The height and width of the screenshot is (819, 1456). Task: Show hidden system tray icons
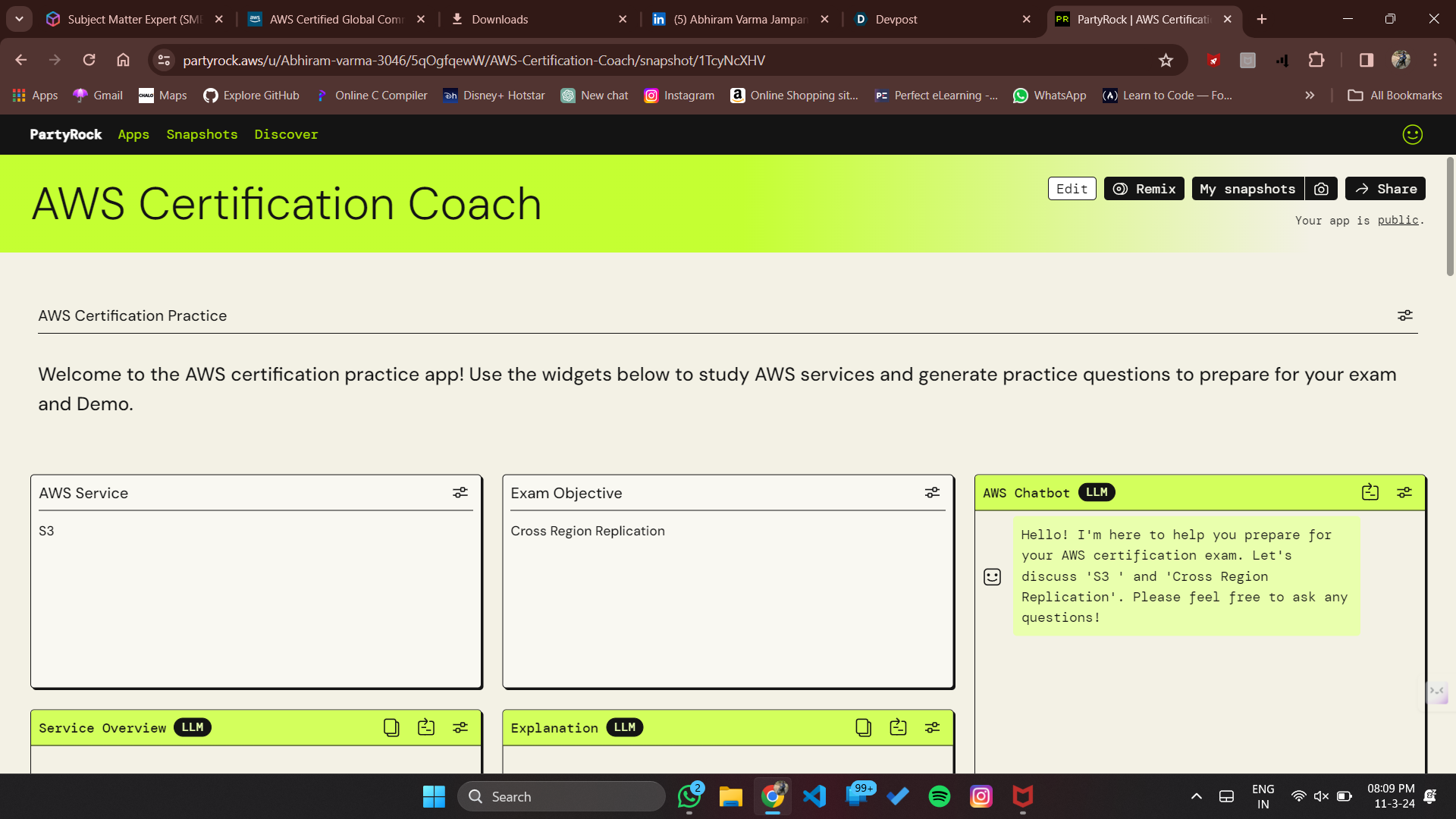click(1196, 796)
